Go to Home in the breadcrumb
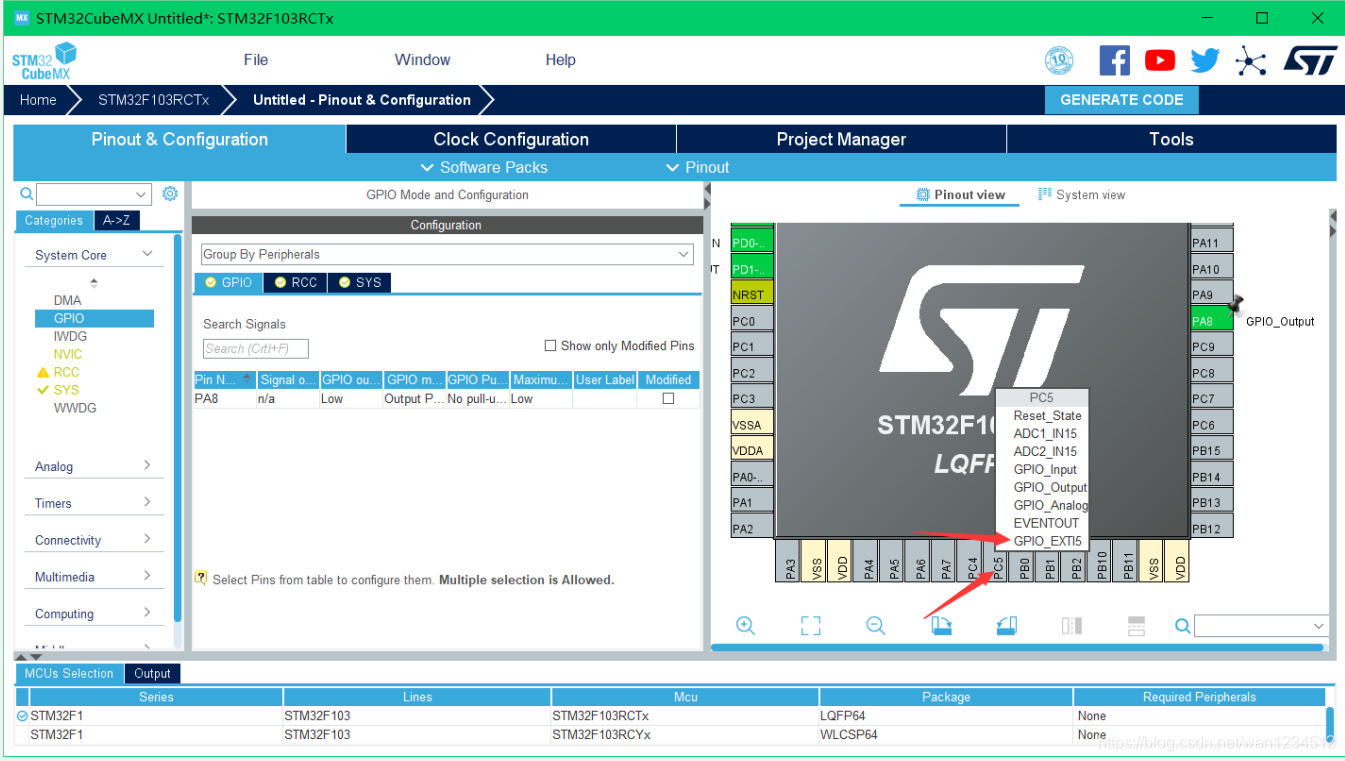The width and height of the screenshot is (1345, 761). click(38, 100)
